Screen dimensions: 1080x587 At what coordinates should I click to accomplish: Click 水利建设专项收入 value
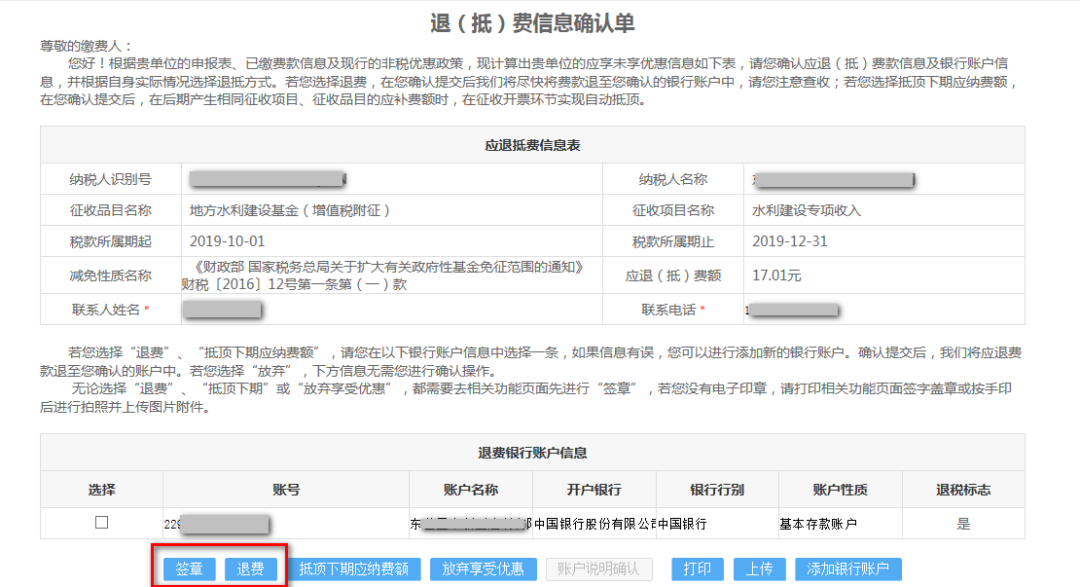[806, 210]
